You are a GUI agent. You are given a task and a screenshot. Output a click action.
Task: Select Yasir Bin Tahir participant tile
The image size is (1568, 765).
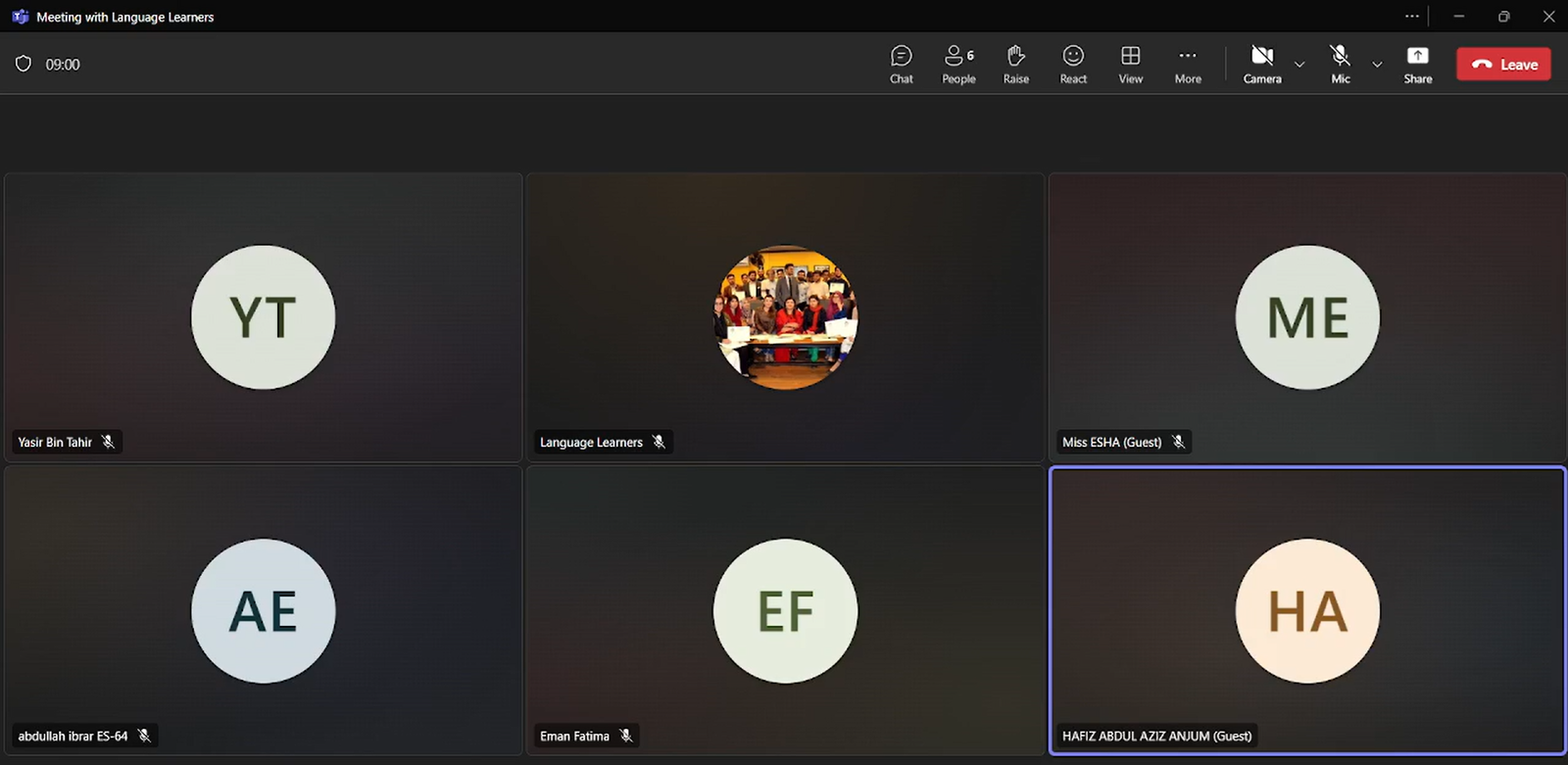pos(263,317)
